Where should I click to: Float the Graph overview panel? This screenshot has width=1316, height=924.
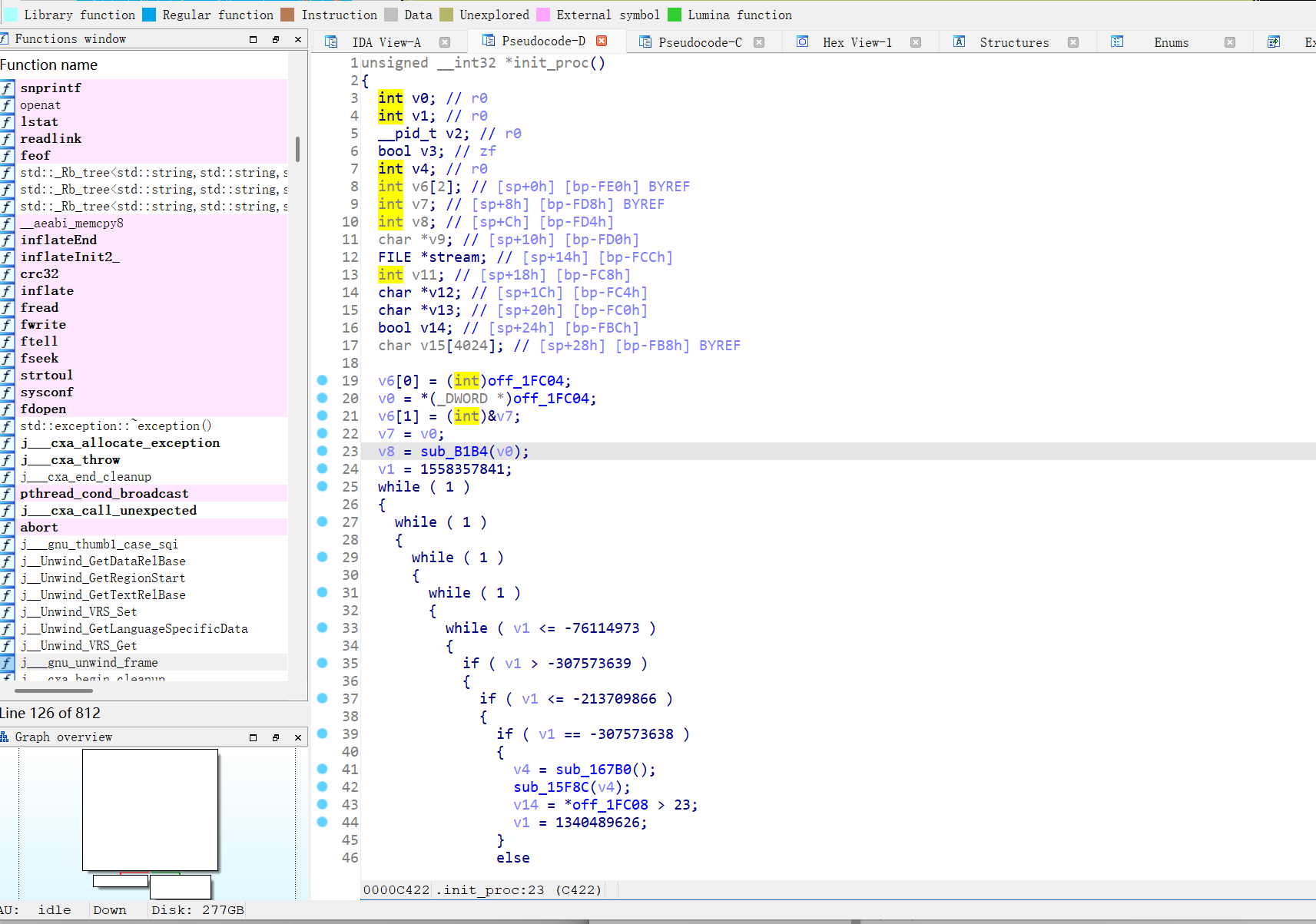[x=276, y=737]
